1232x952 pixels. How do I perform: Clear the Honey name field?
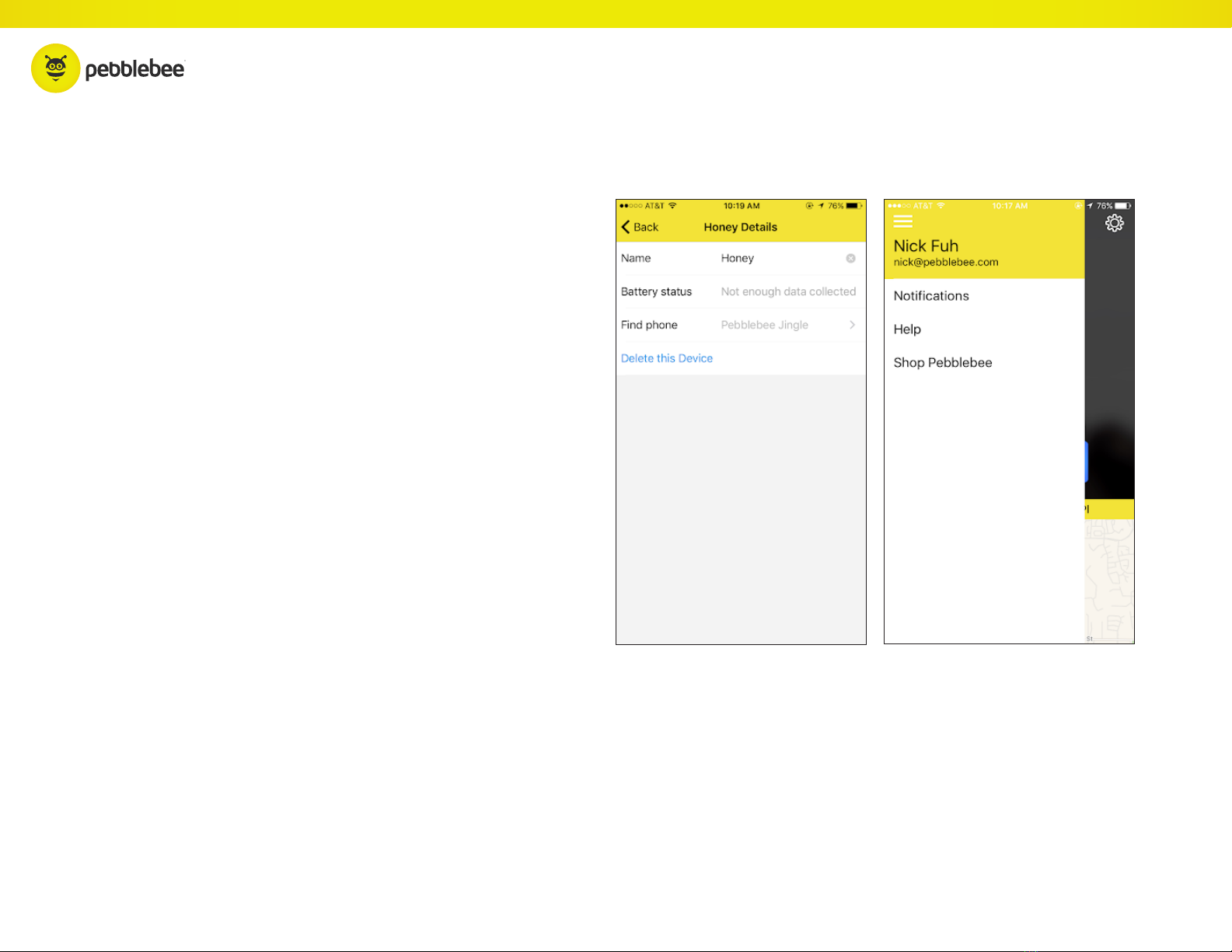pyautogui.click(x=851, y=258)
